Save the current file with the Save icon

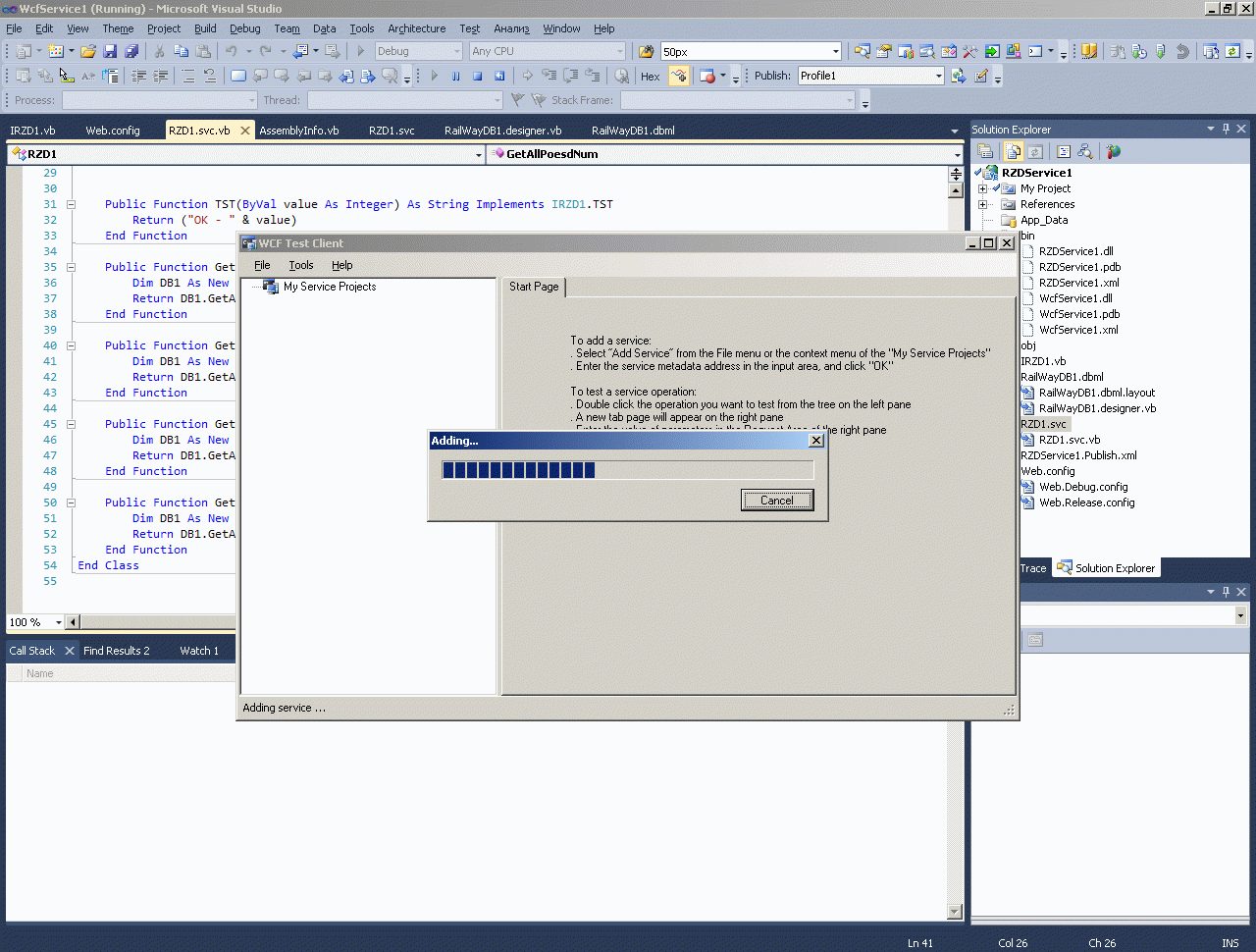pyautogui.click(x=110, y=51)
